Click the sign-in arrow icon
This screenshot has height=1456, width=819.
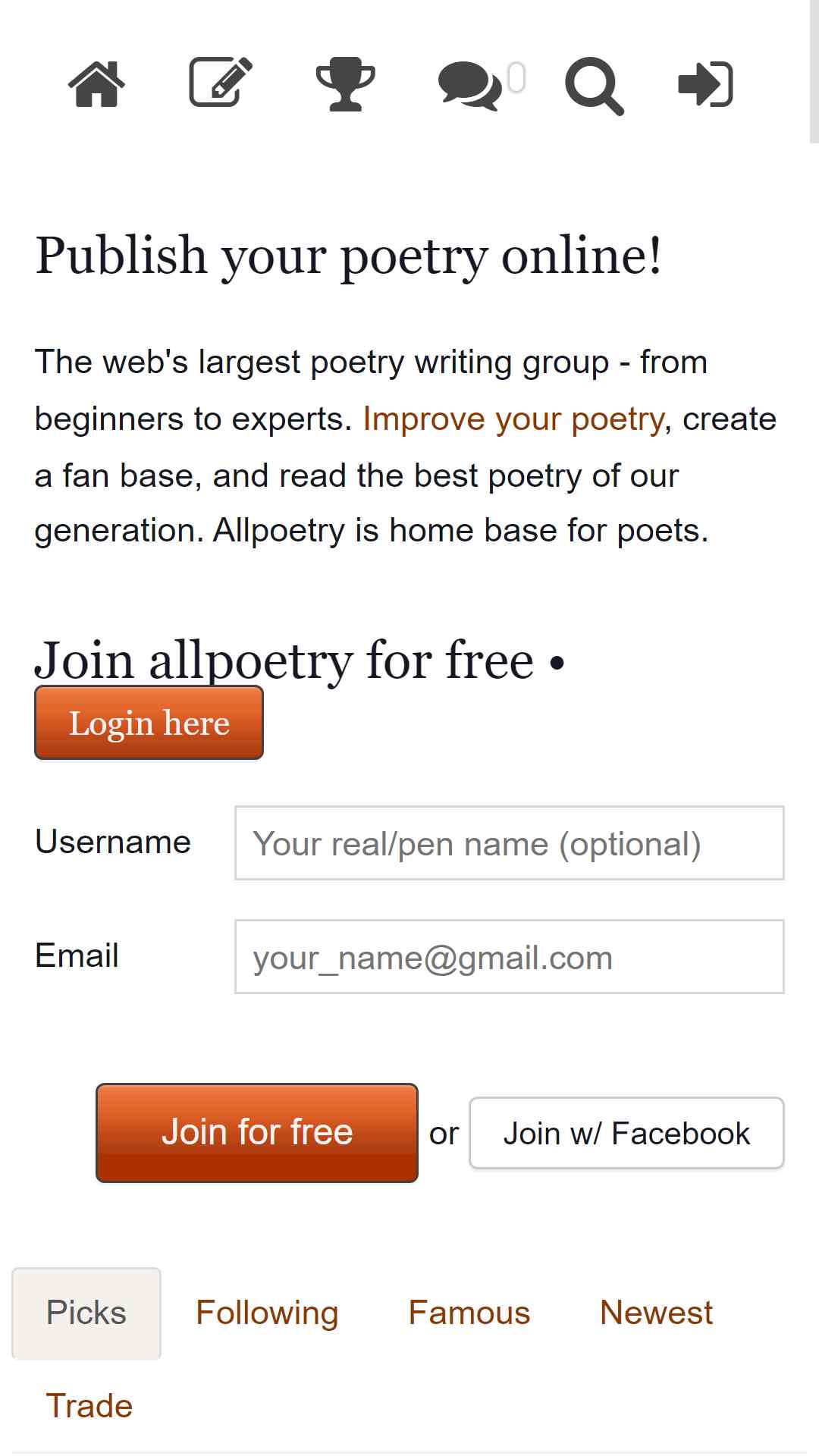(x=705, y=83)
